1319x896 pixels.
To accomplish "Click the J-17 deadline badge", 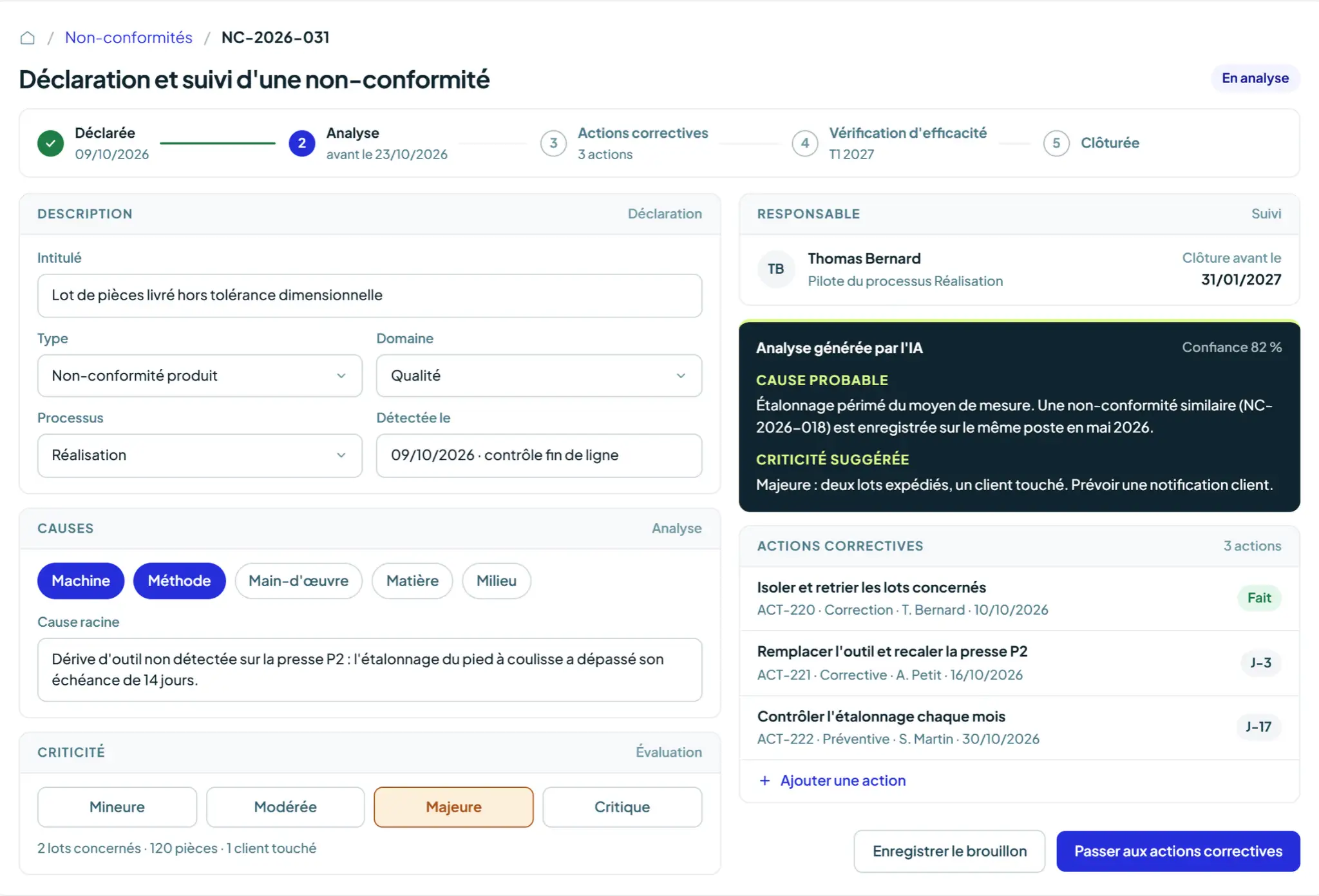I will [1258, 727].
